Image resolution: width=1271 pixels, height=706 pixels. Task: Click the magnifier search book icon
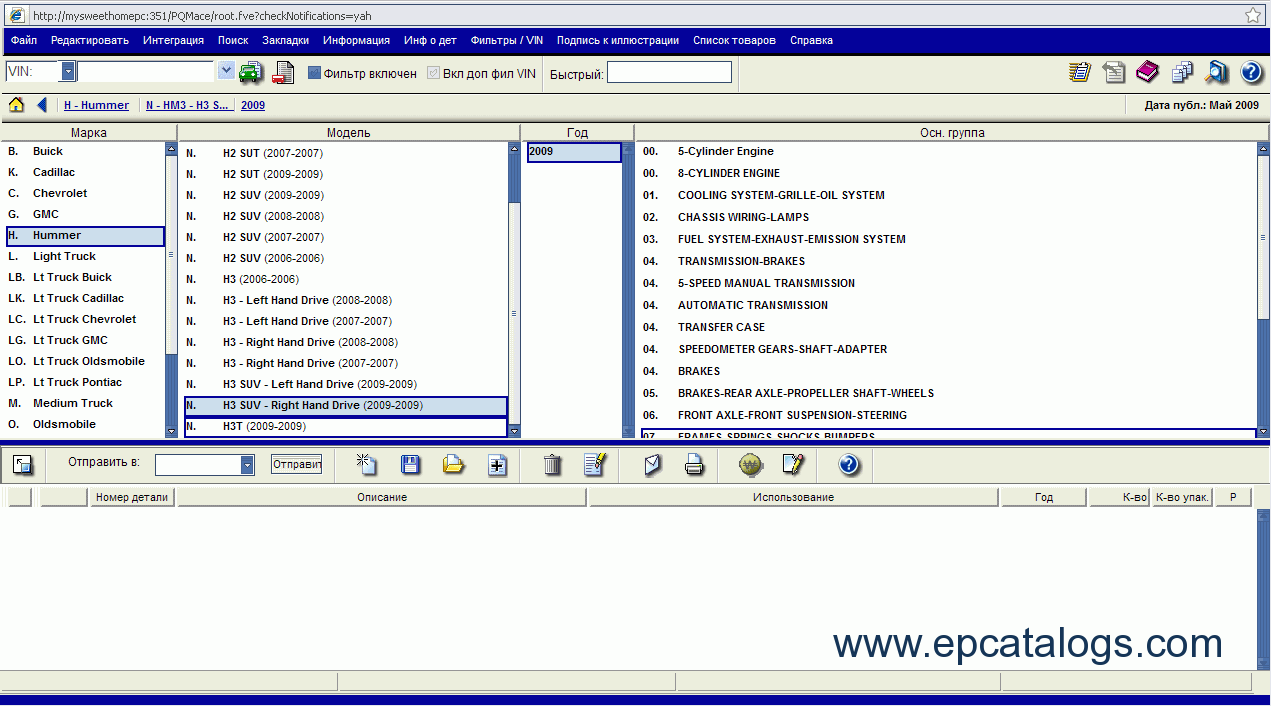(1215, 72)
